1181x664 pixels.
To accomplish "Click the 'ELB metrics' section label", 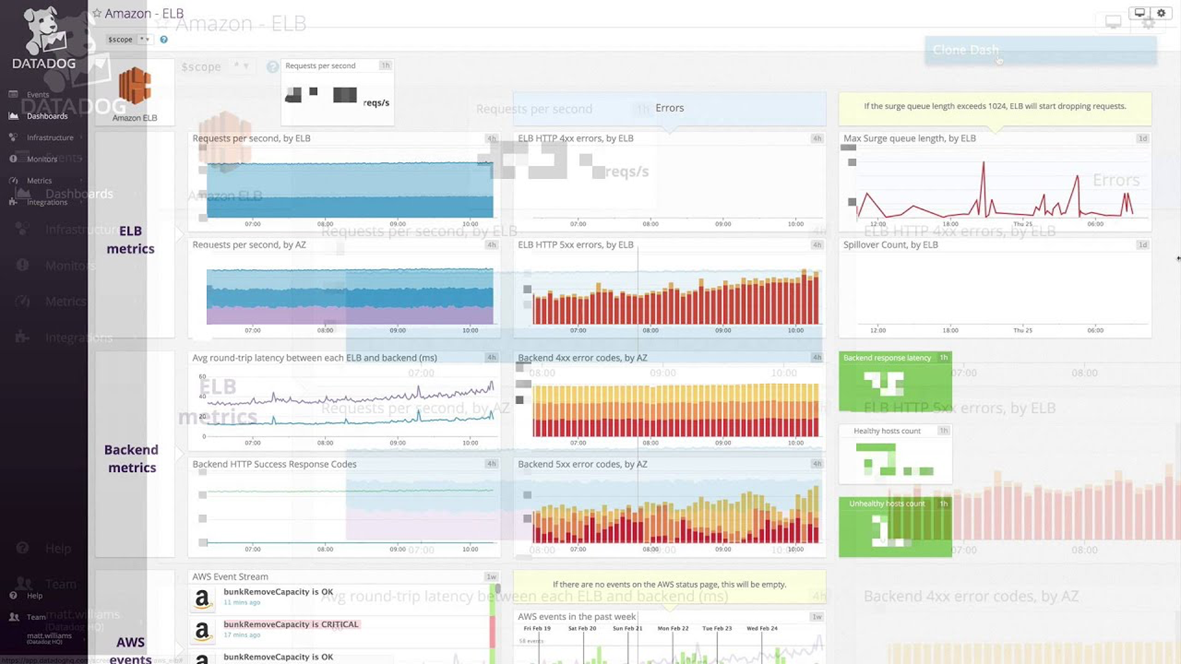I will [130, 239].
